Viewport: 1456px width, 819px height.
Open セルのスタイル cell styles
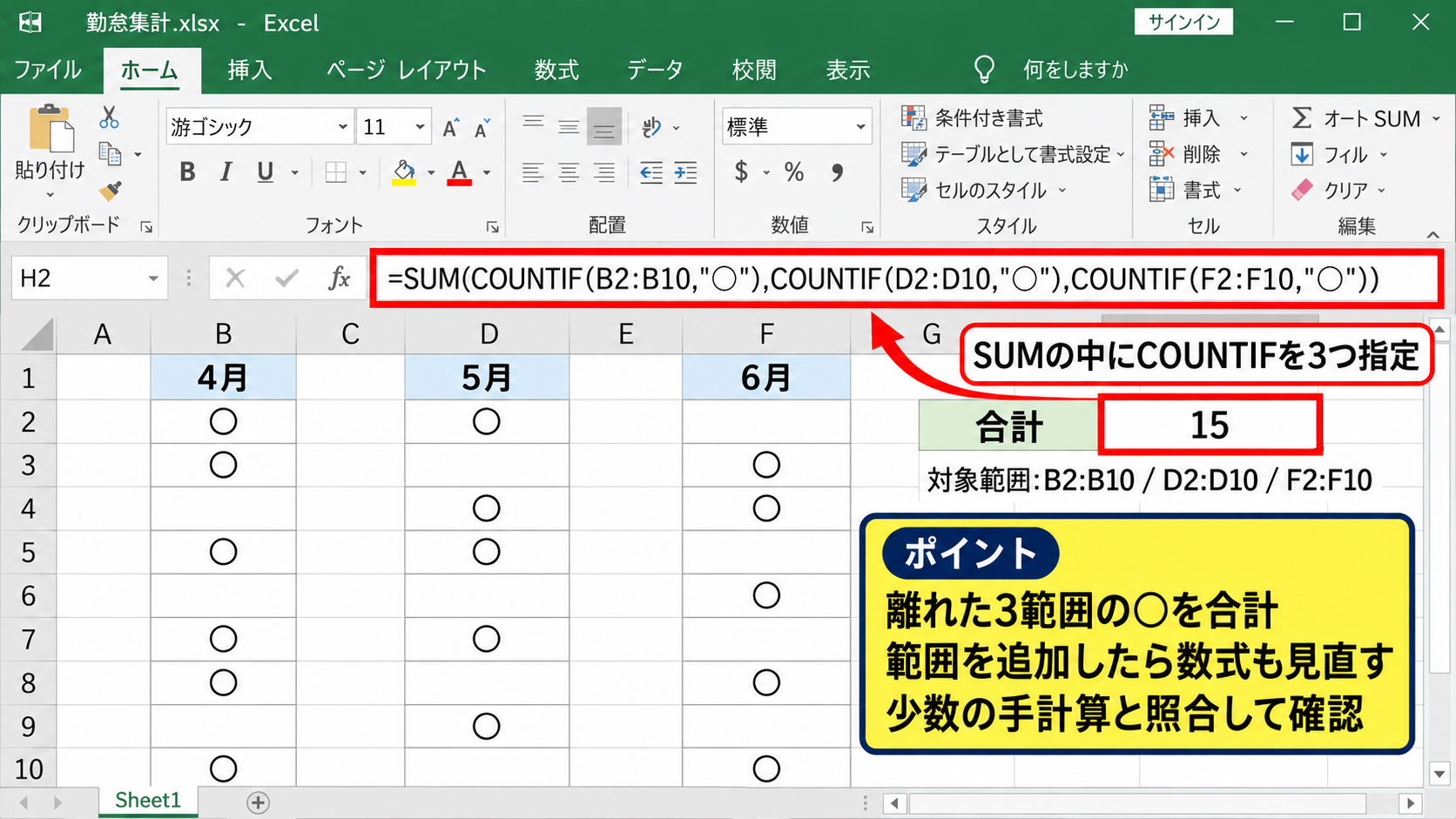(x=983, y=190)
